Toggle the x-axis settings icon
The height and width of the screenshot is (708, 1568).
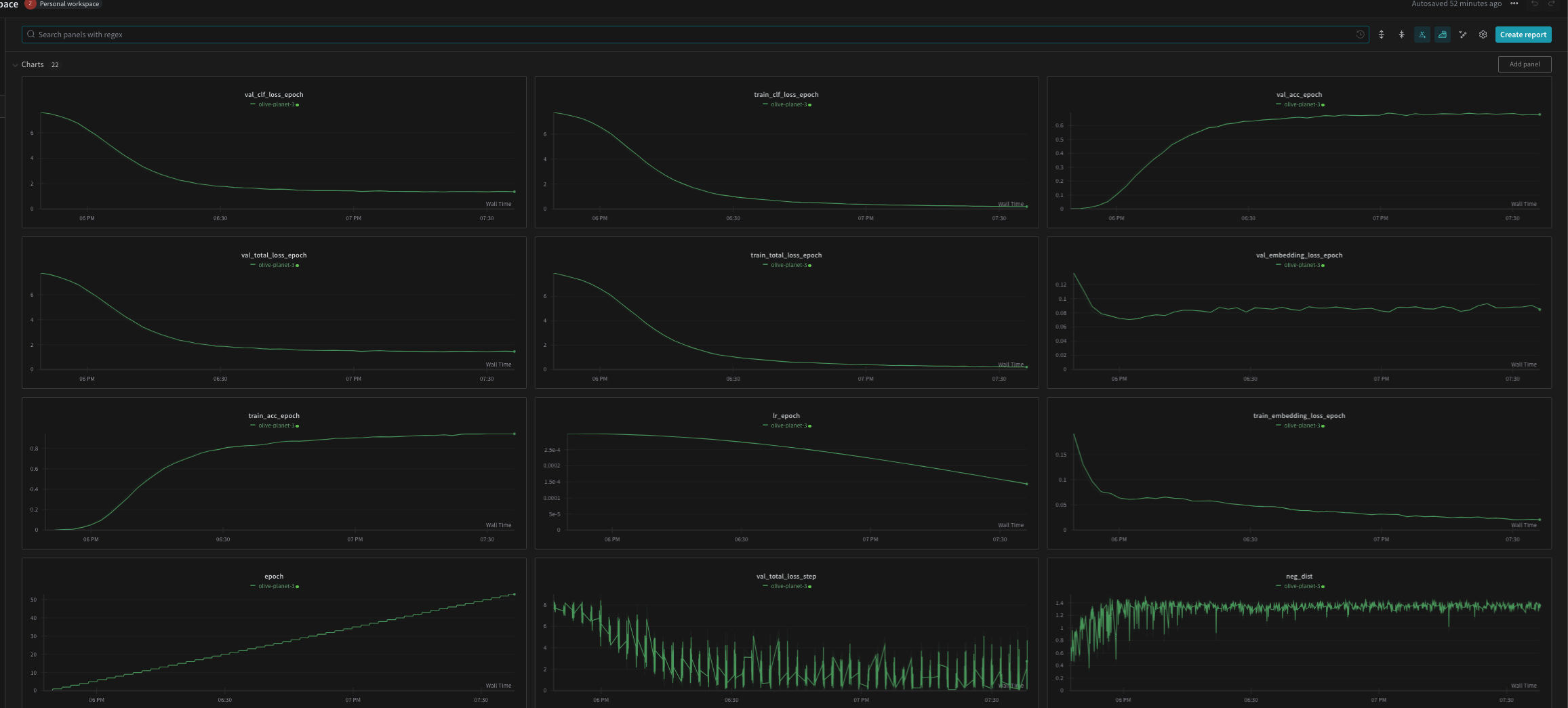(1422, 35)
